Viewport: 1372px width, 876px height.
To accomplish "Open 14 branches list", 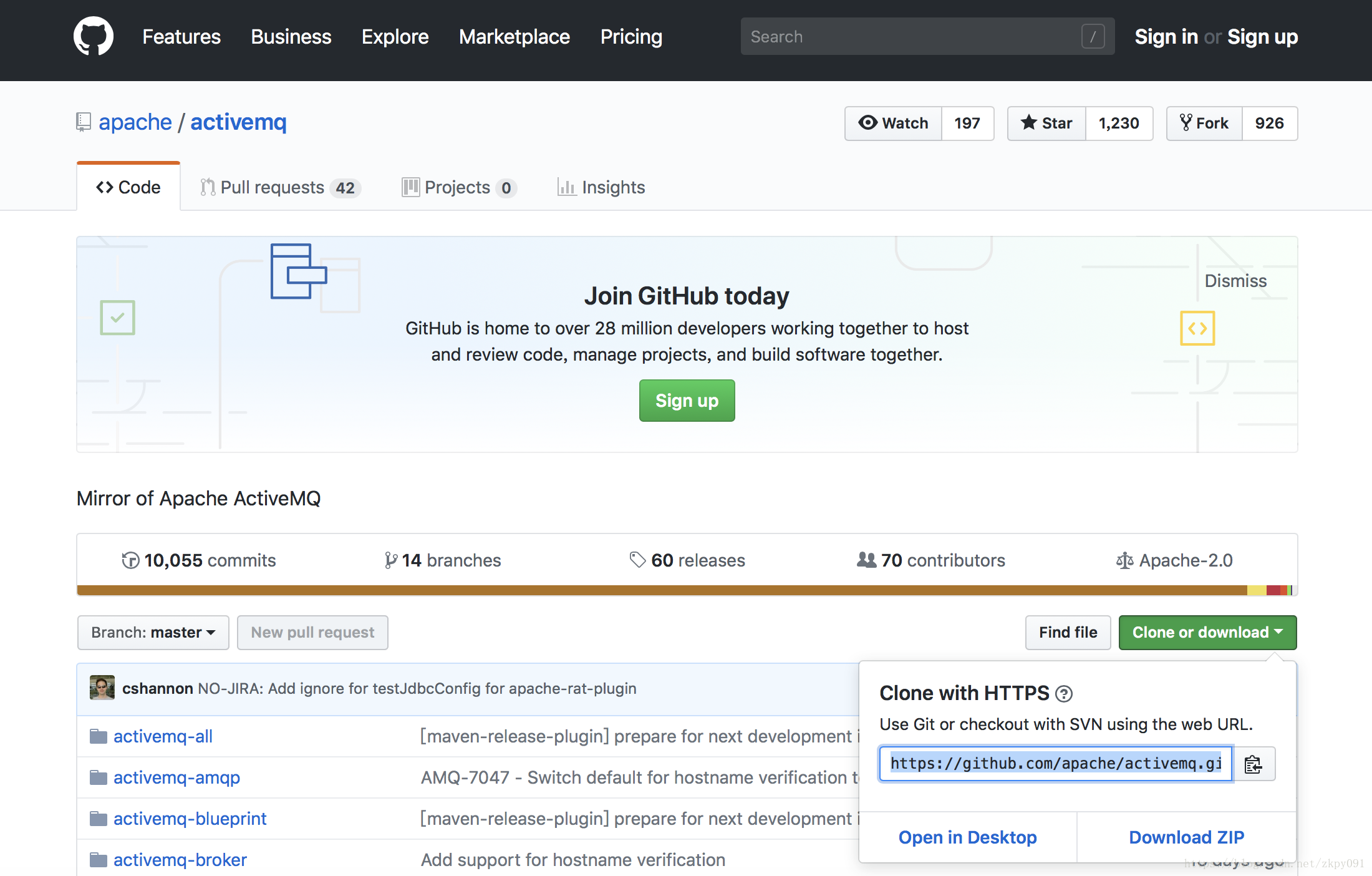I will click(x=443, y=560).
